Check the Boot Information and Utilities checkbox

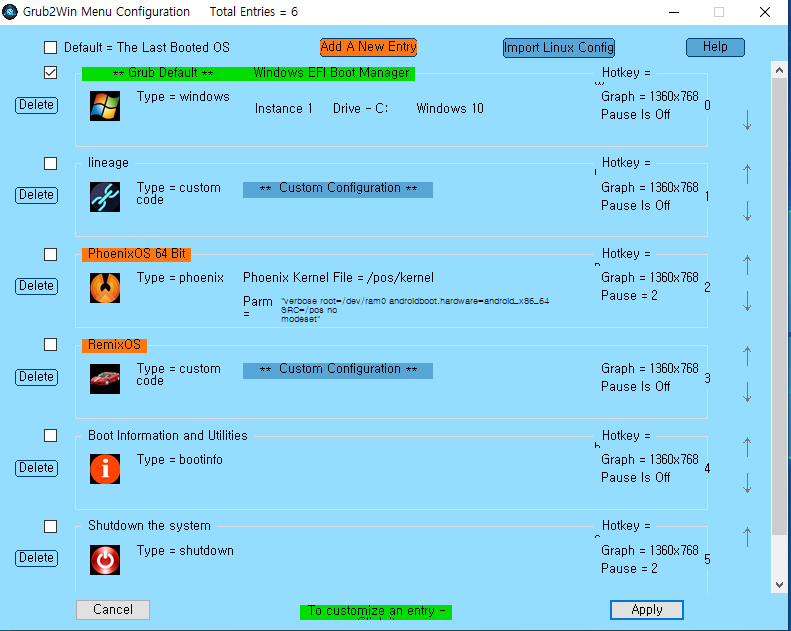50,435
